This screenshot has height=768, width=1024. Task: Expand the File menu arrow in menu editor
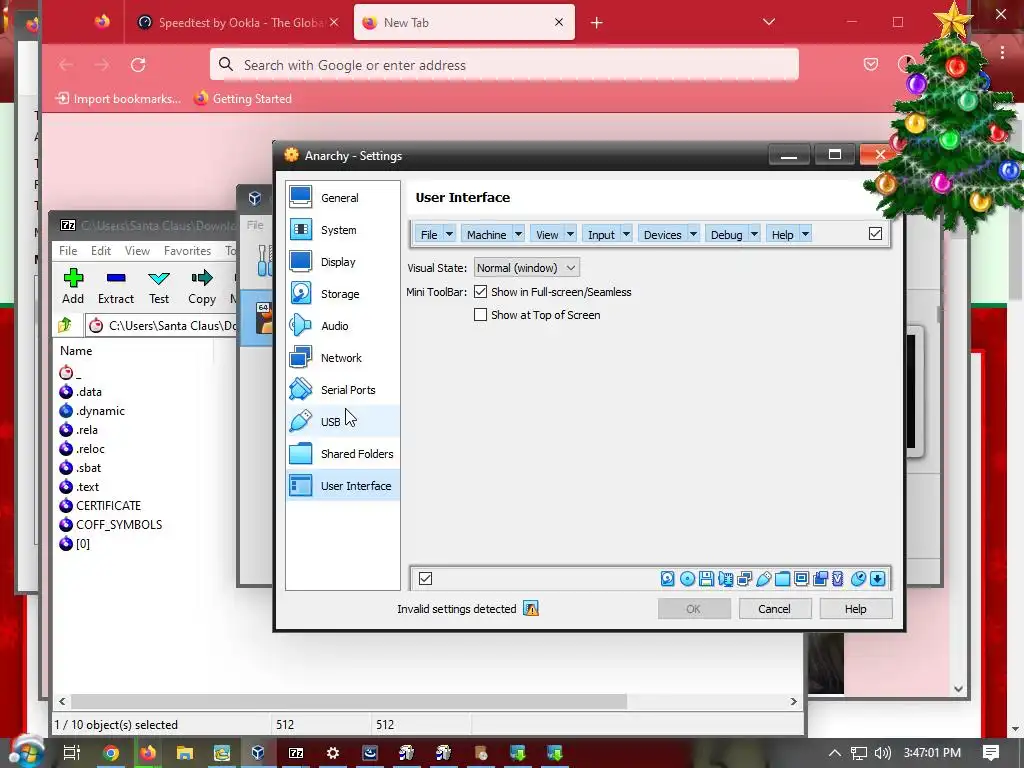tap(449, 234)
